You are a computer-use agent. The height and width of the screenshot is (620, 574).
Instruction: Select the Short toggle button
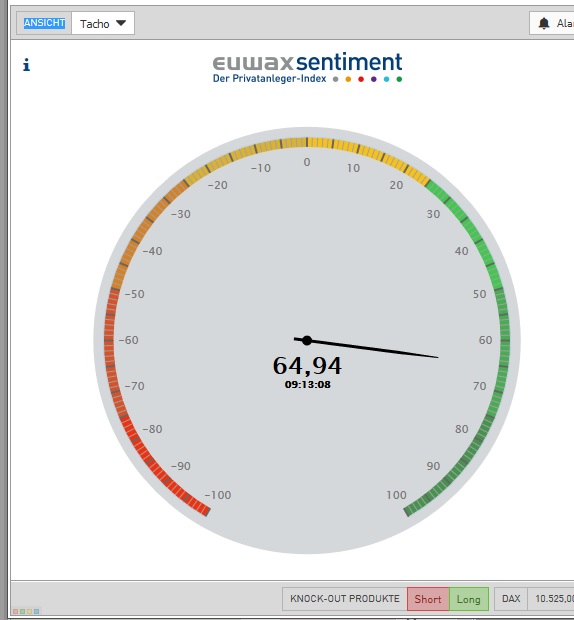click(x=428, y=599)
